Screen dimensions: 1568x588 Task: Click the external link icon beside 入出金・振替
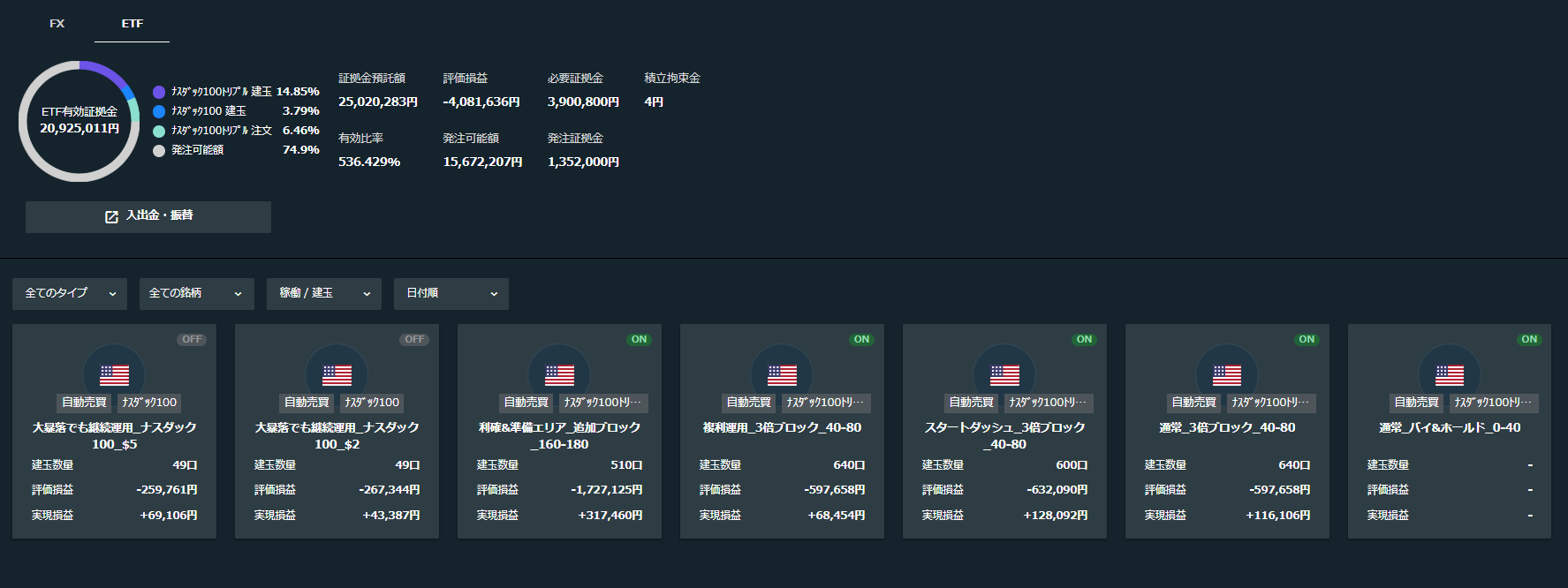pos(111,217)
